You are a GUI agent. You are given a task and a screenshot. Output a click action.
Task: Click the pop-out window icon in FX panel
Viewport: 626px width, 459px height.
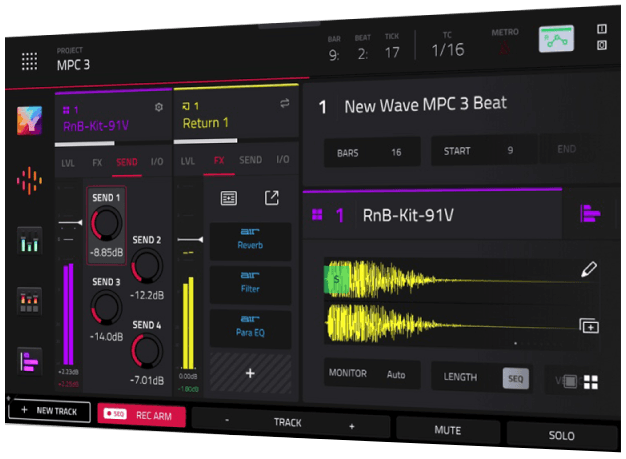click(x=271, y=198)
